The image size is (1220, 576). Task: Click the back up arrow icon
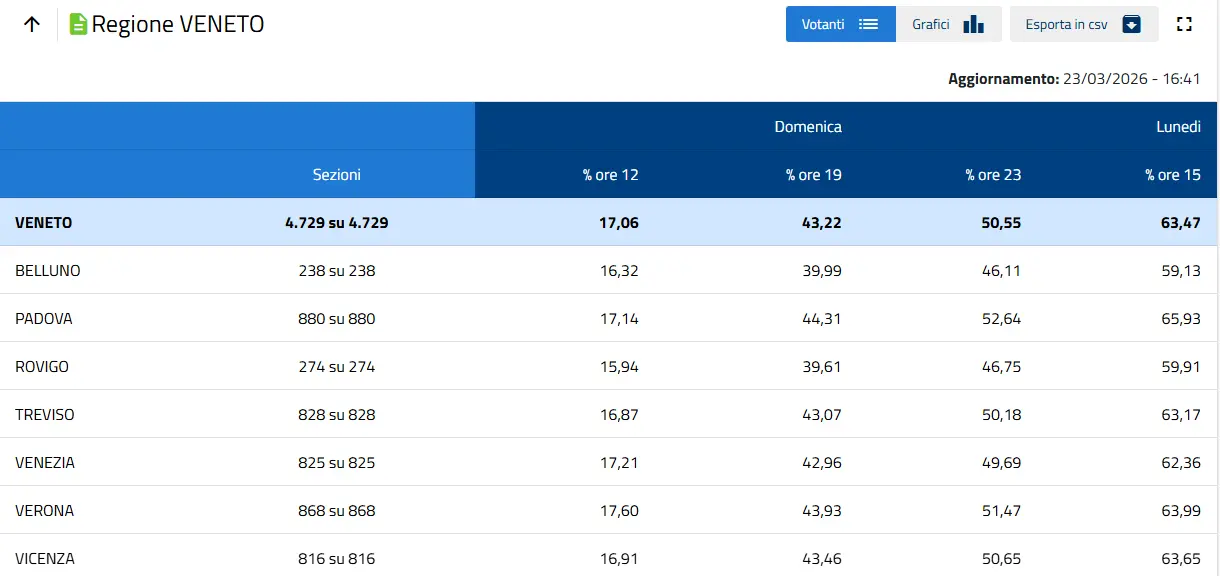[x=32, y=25]
